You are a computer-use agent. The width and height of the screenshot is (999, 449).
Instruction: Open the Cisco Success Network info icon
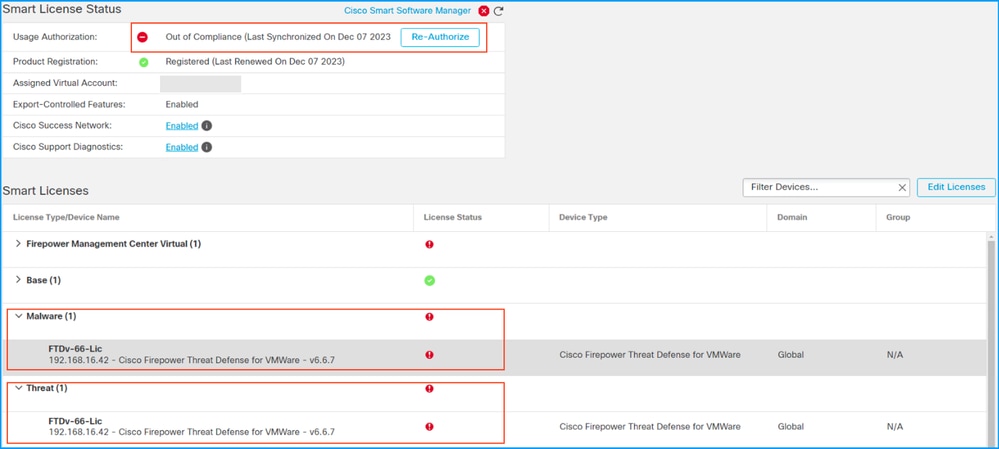pyautogui.click(x=206, y=125)
